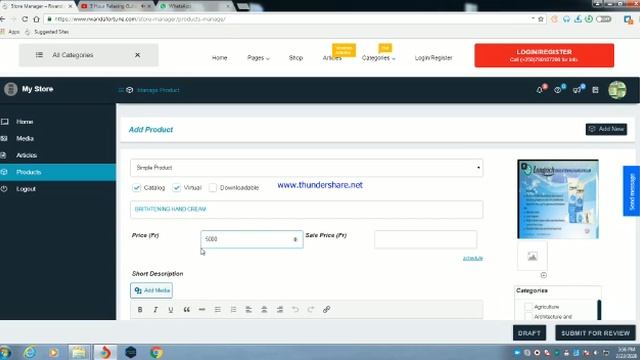Go to browser home page
Screen dimensions: 640x360
(36, 19)
